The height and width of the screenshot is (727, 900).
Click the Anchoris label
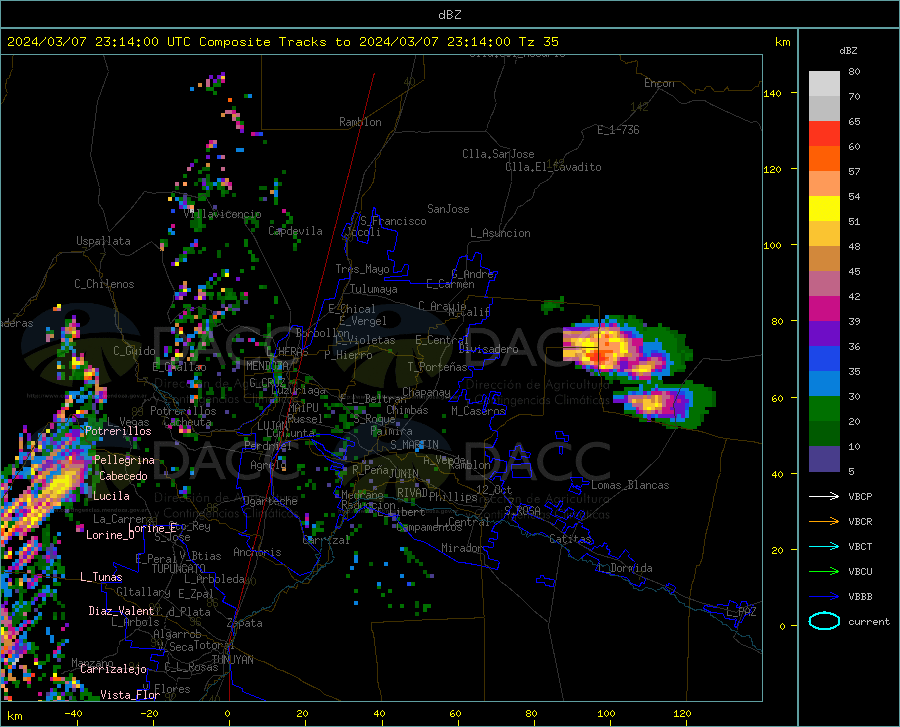(x=257, y=553)
